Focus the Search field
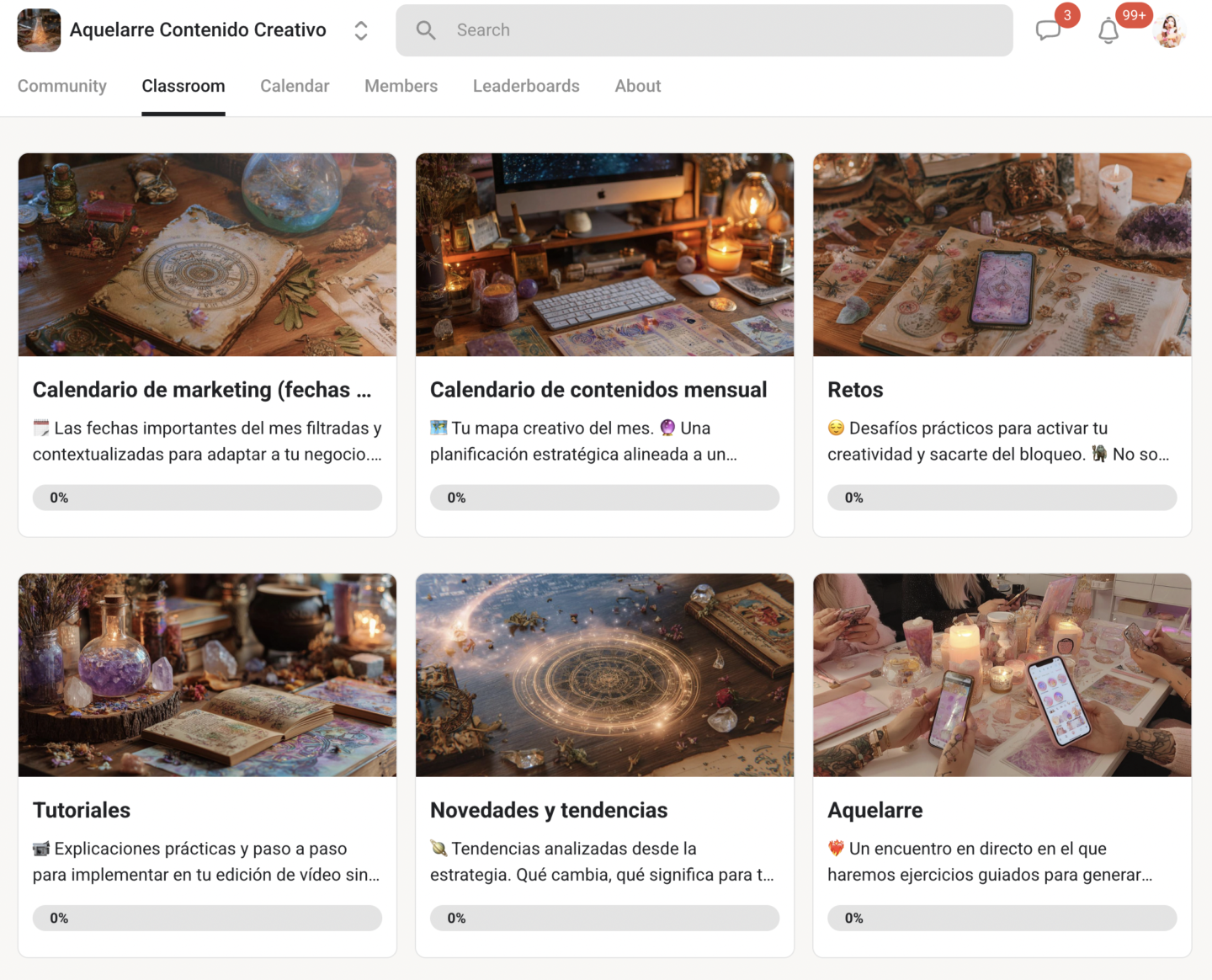This screenshot has width=1212, height=980. 704,30
